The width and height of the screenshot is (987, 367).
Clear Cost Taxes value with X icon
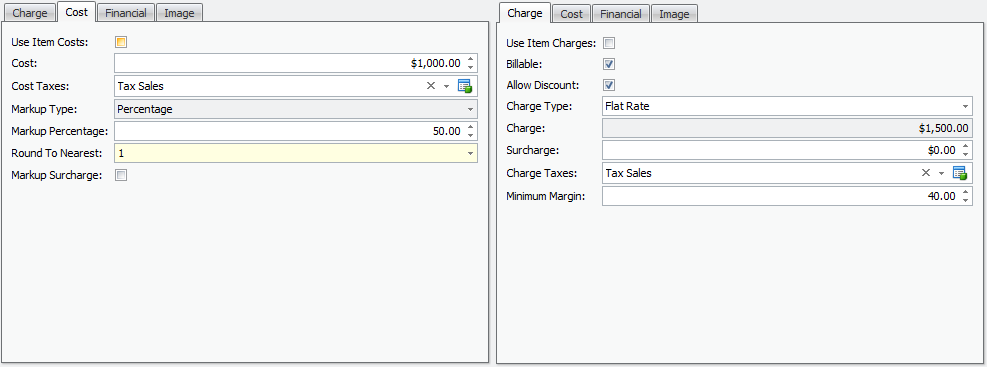(431, 86)
